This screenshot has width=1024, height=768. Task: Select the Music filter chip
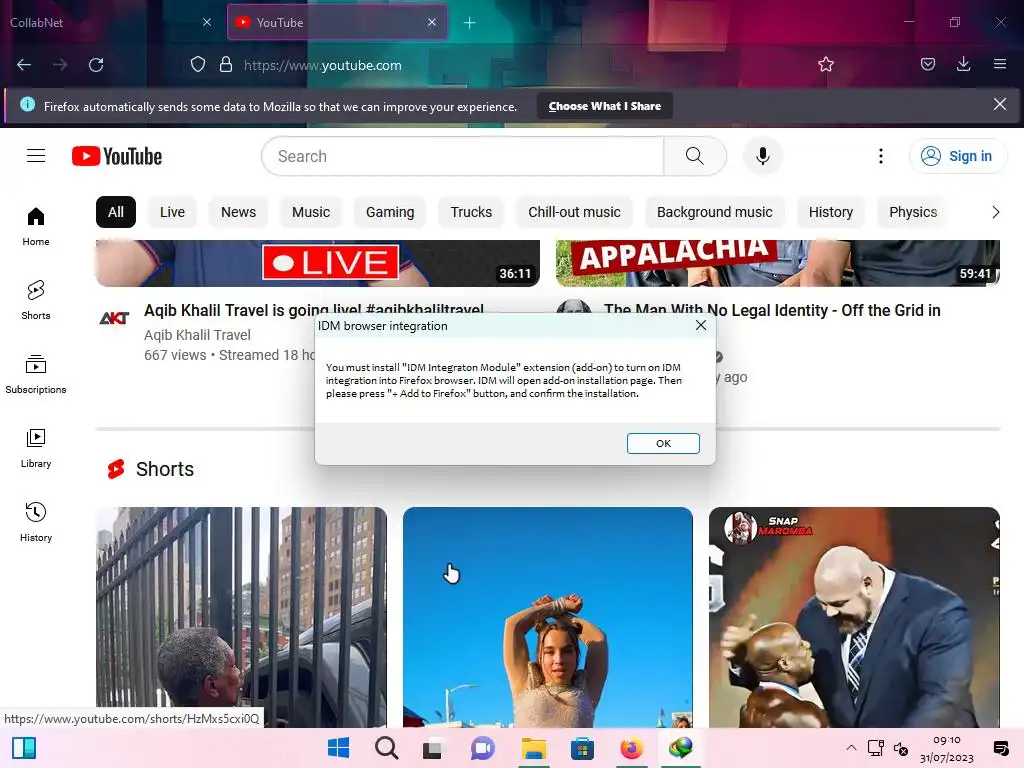[311, 212]
